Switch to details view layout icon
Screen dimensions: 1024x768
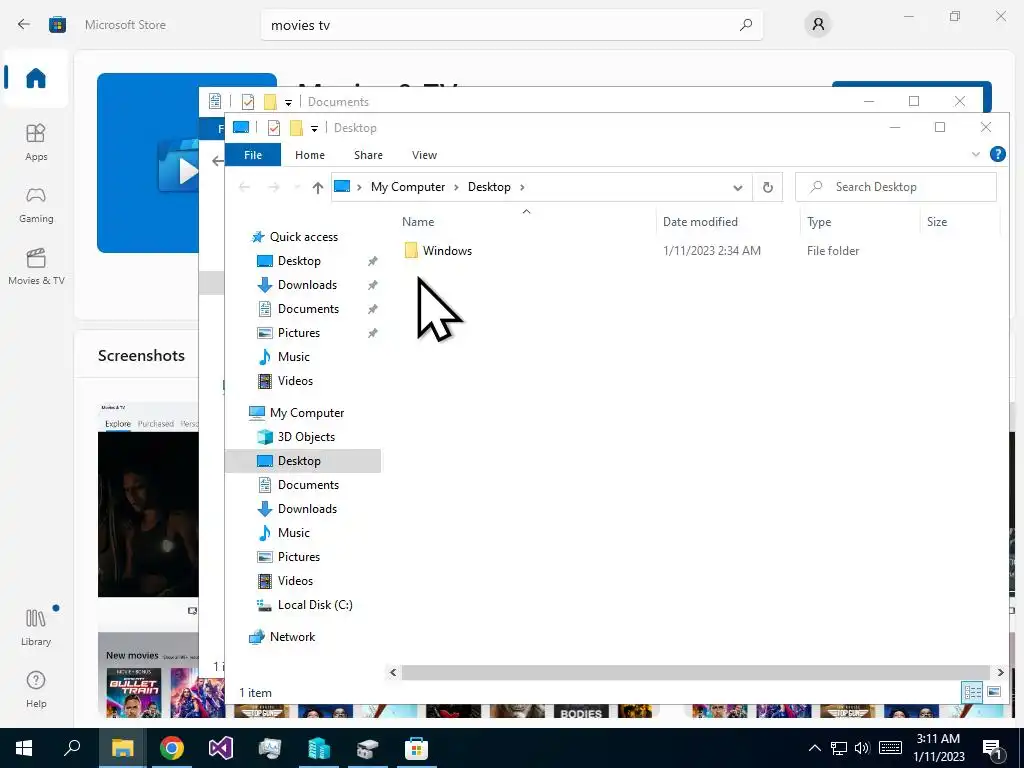(972, 692)
